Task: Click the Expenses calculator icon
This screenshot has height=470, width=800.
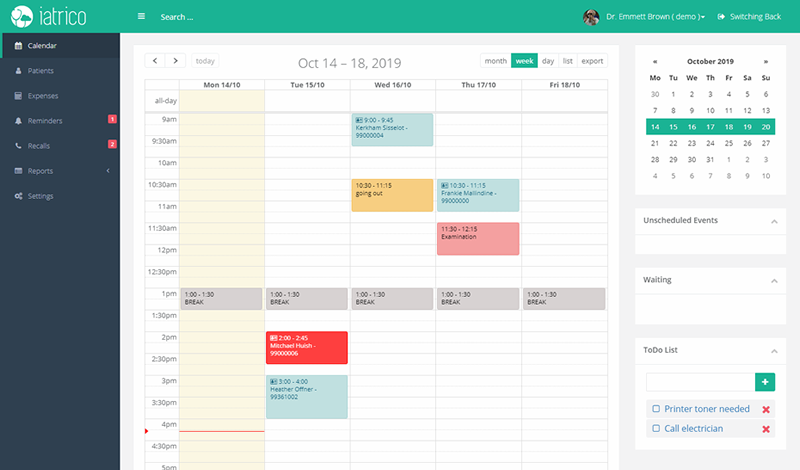Action: coord(18,95)
